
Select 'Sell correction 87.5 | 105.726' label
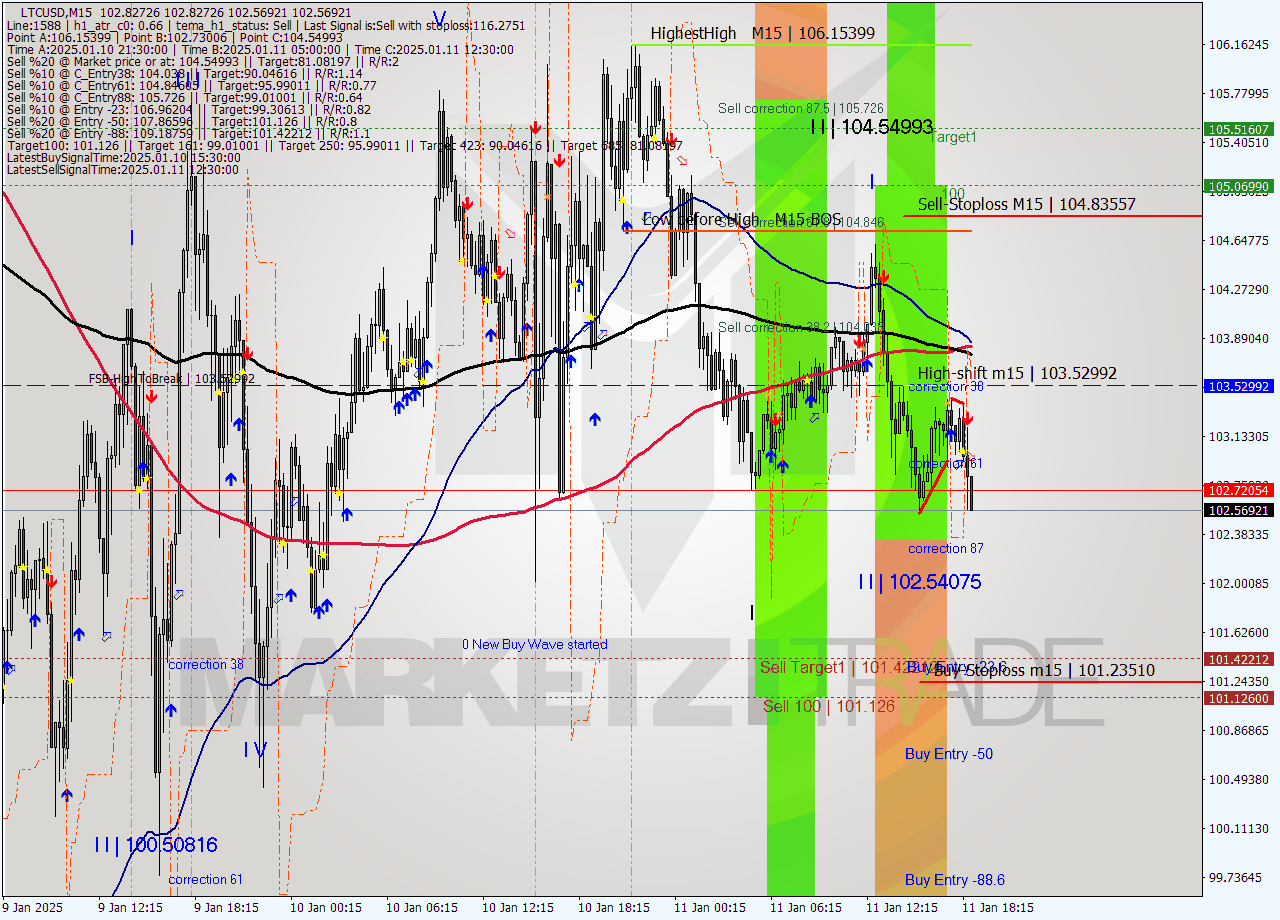click(x=801, y=108)
